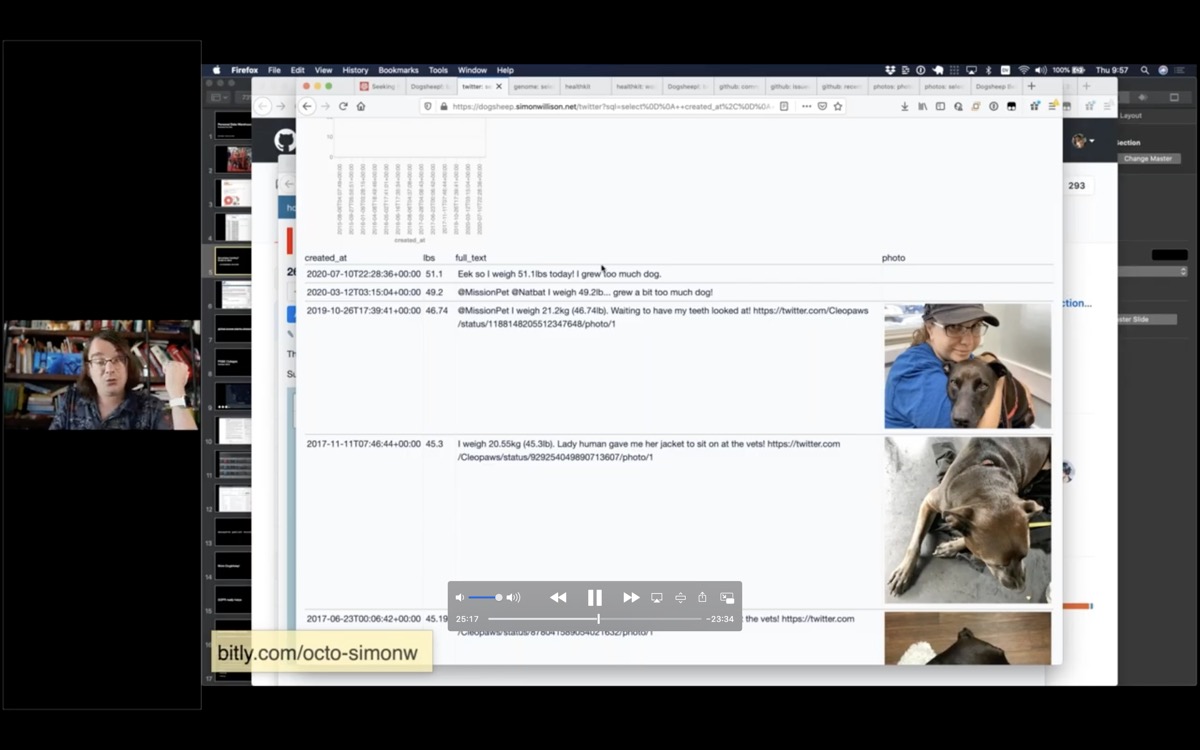The height and width of the screenshot is (750, 1200).
Task: Reload the dogsheep page
Action: [343, 106]
